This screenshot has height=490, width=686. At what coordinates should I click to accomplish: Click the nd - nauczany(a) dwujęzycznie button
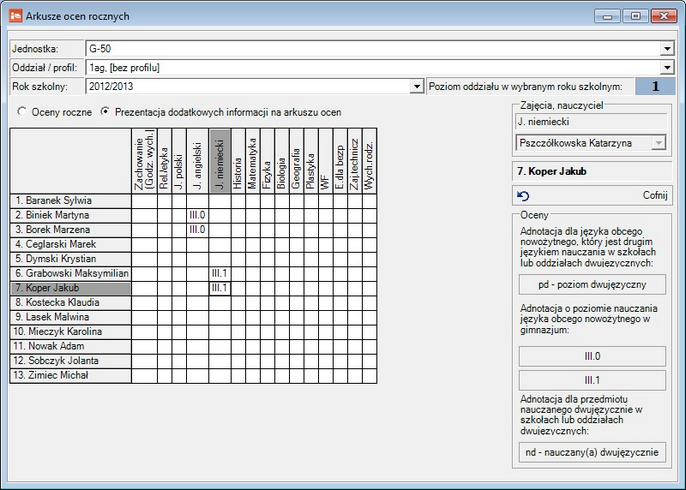coord(592,452)
